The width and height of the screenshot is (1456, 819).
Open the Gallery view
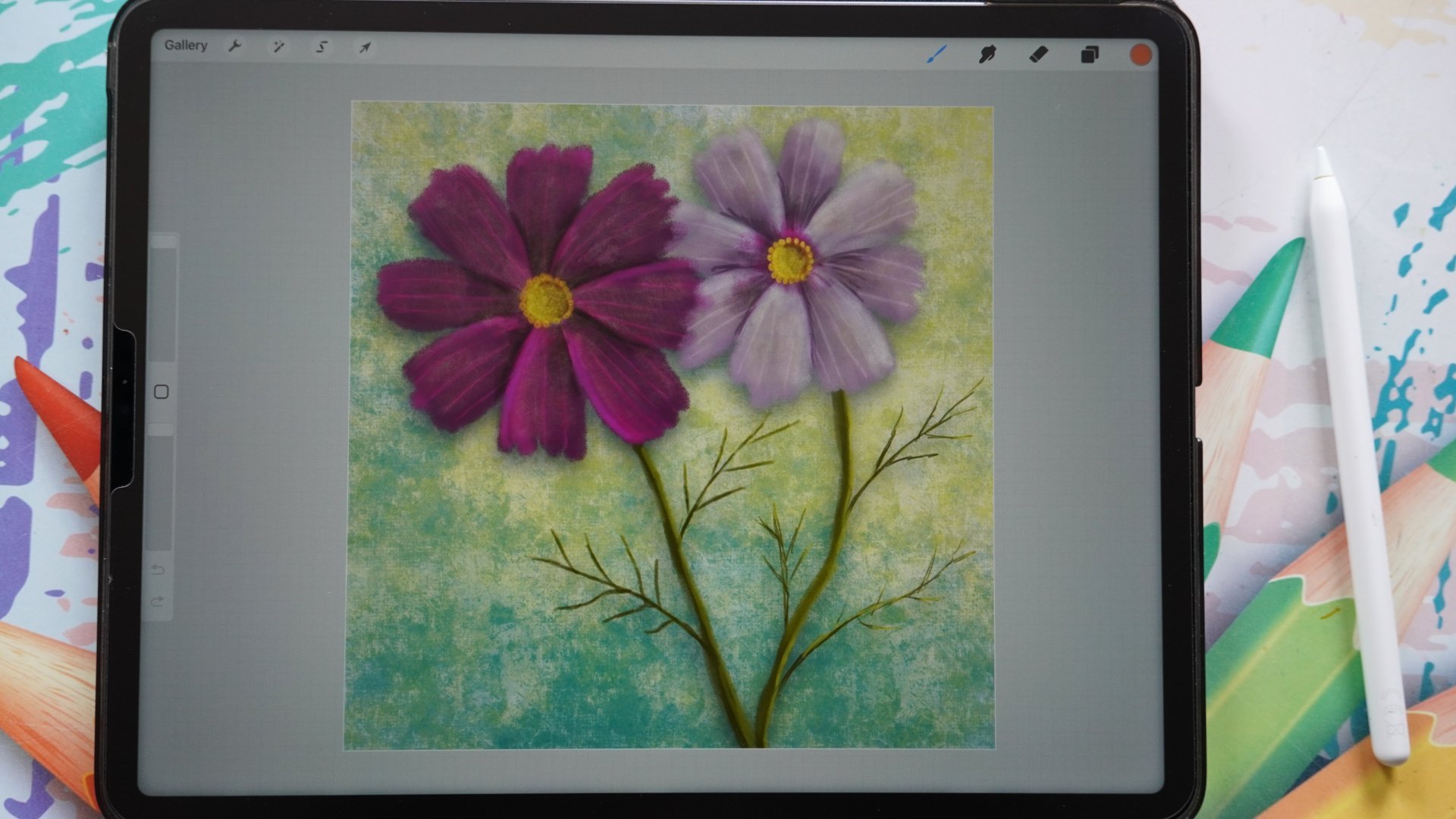186,45
